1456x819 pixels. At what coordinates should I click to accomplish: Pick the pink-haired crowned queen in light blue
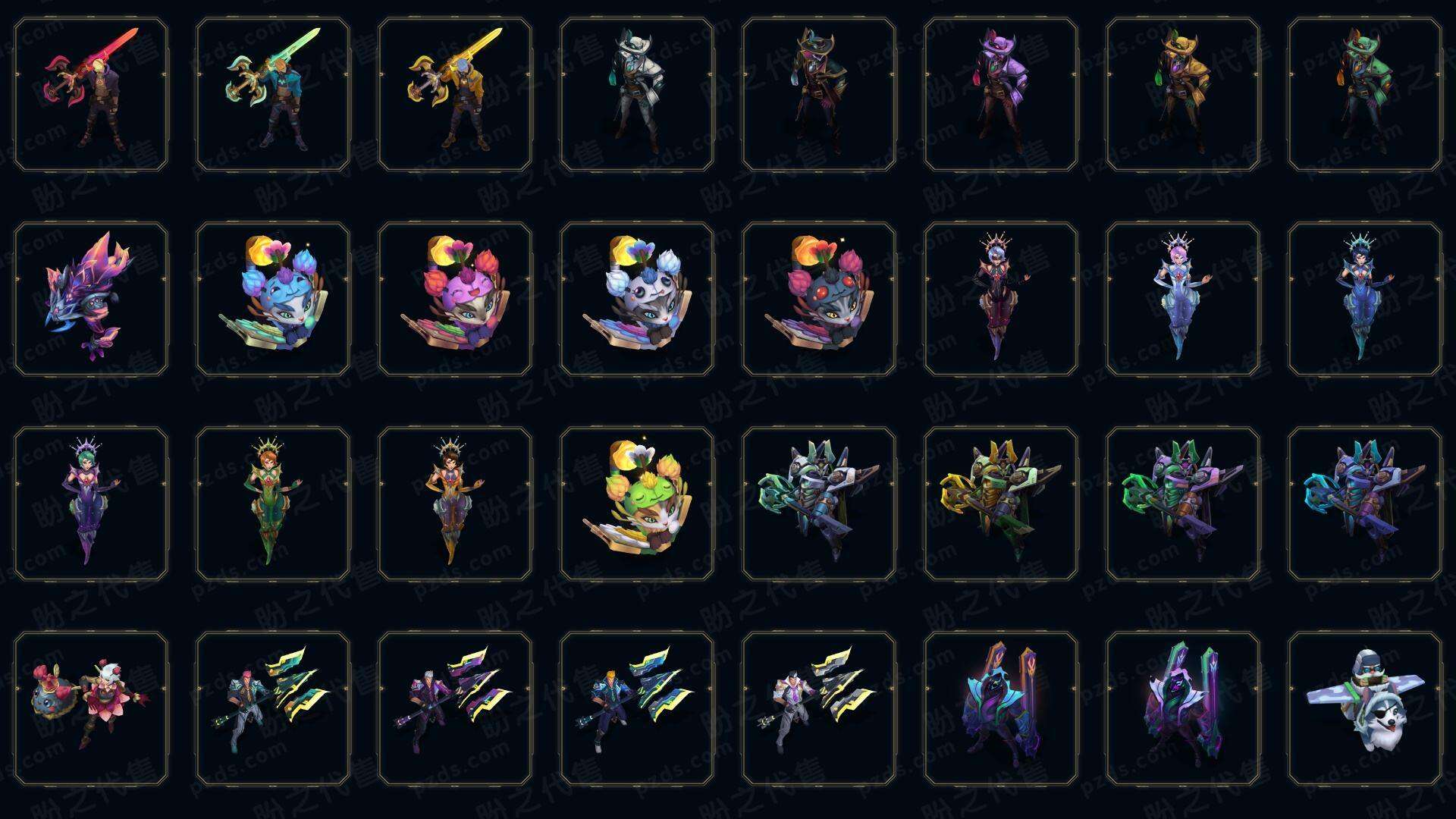[x=1183, y=299]
